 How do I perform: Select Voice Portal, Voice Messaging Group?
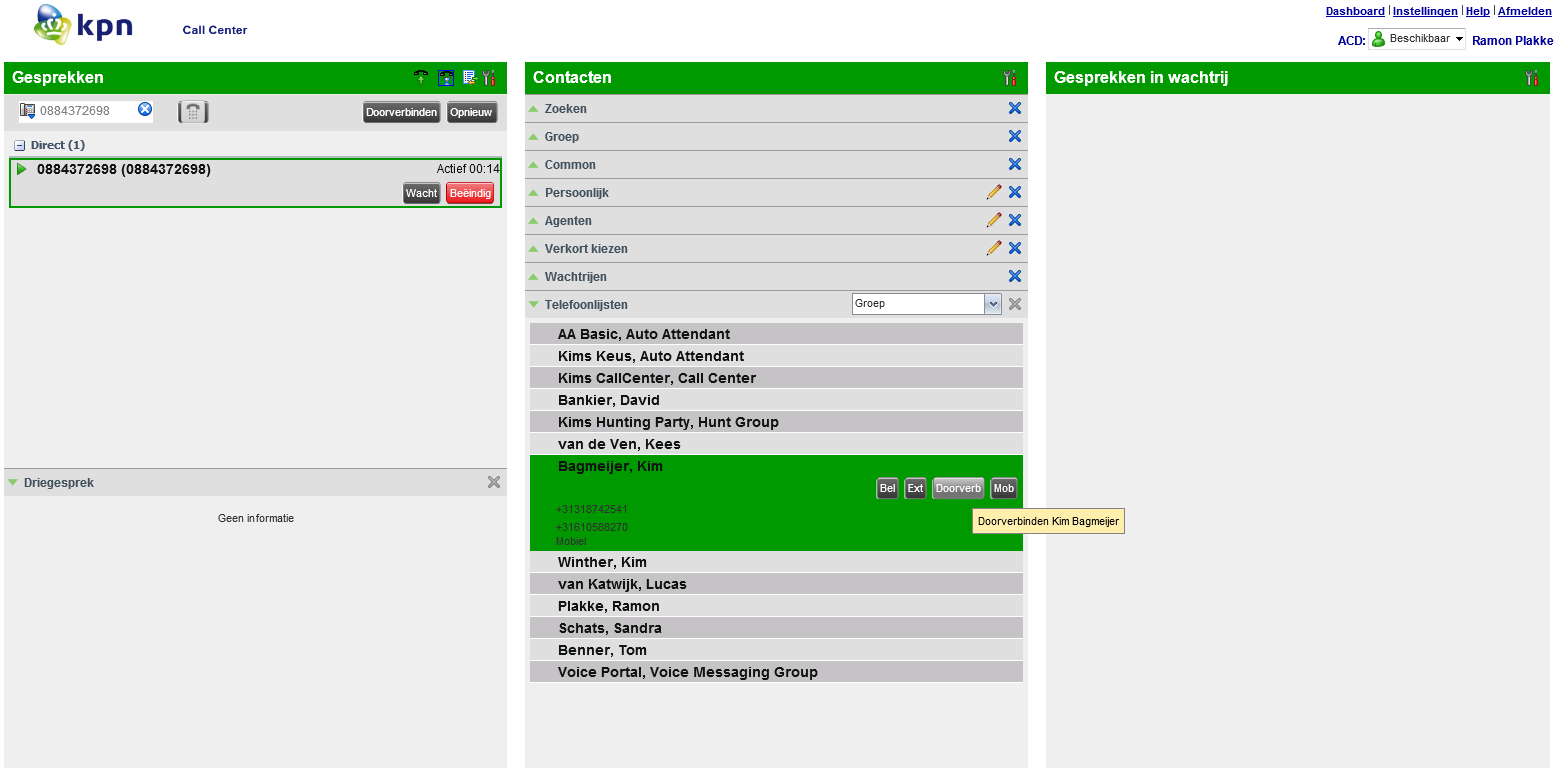(x=776, y=672)
